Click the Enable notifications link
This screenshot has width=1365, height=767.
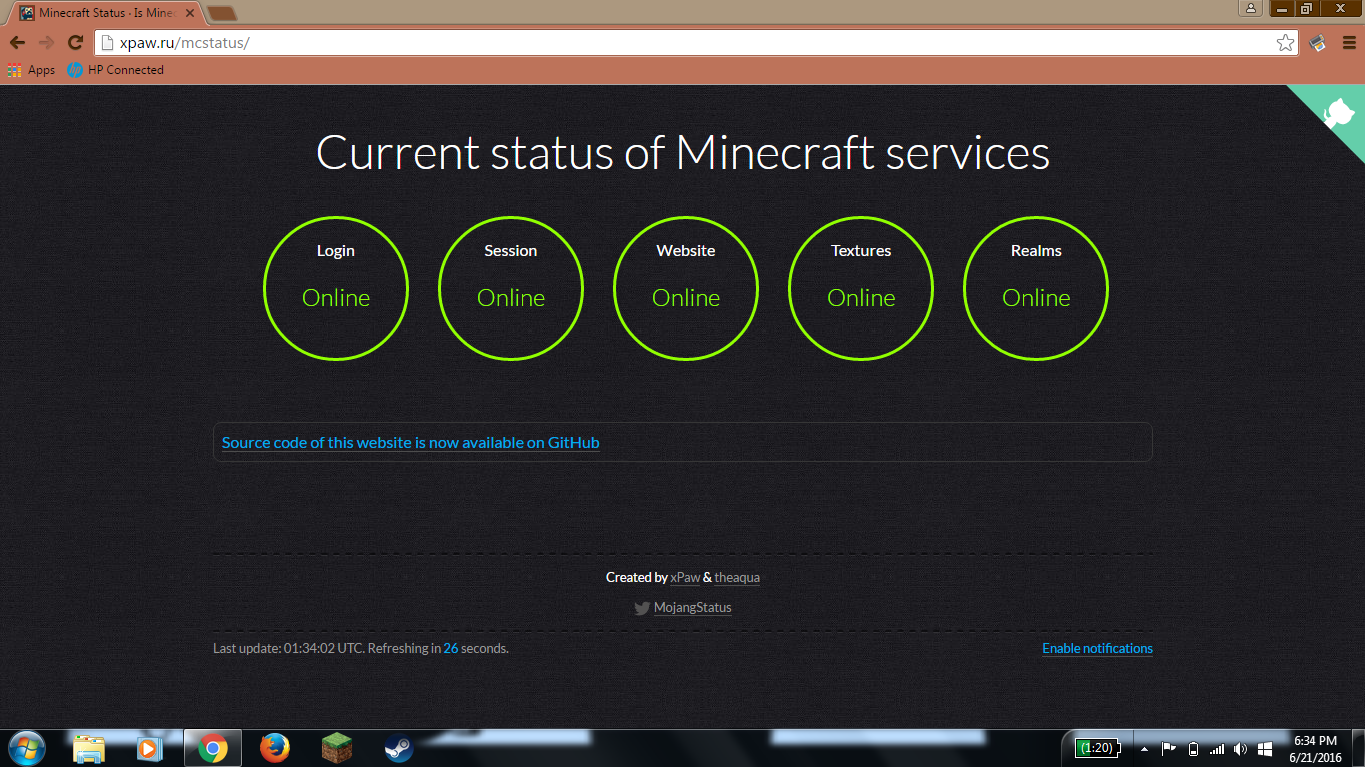coord(1097,649)
